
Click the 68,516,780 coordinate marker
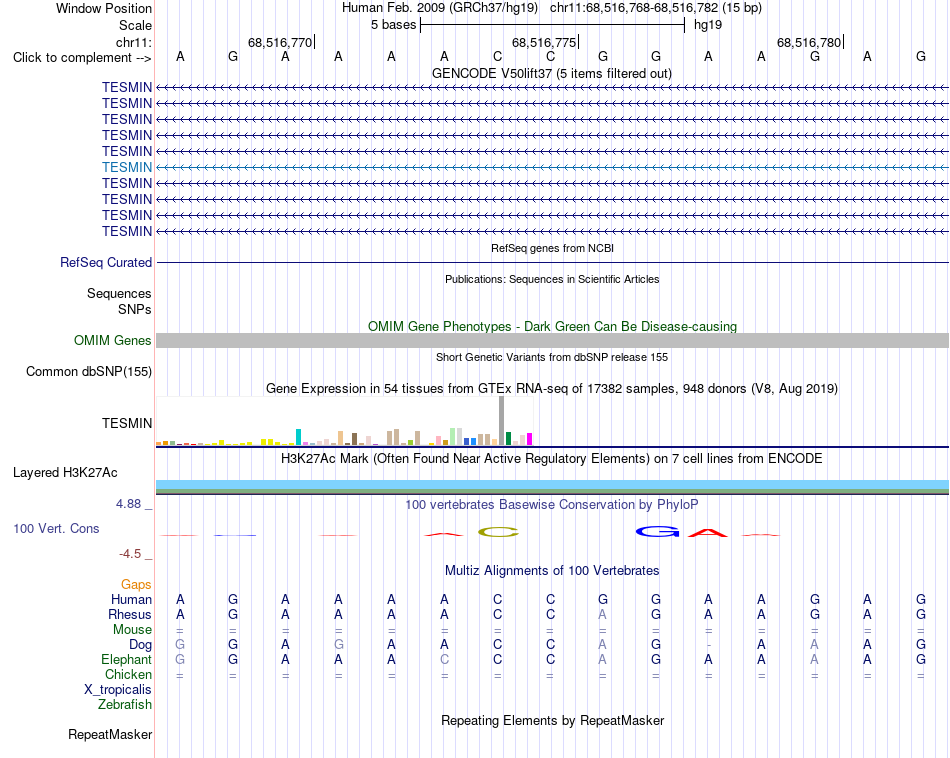(810, 42)
